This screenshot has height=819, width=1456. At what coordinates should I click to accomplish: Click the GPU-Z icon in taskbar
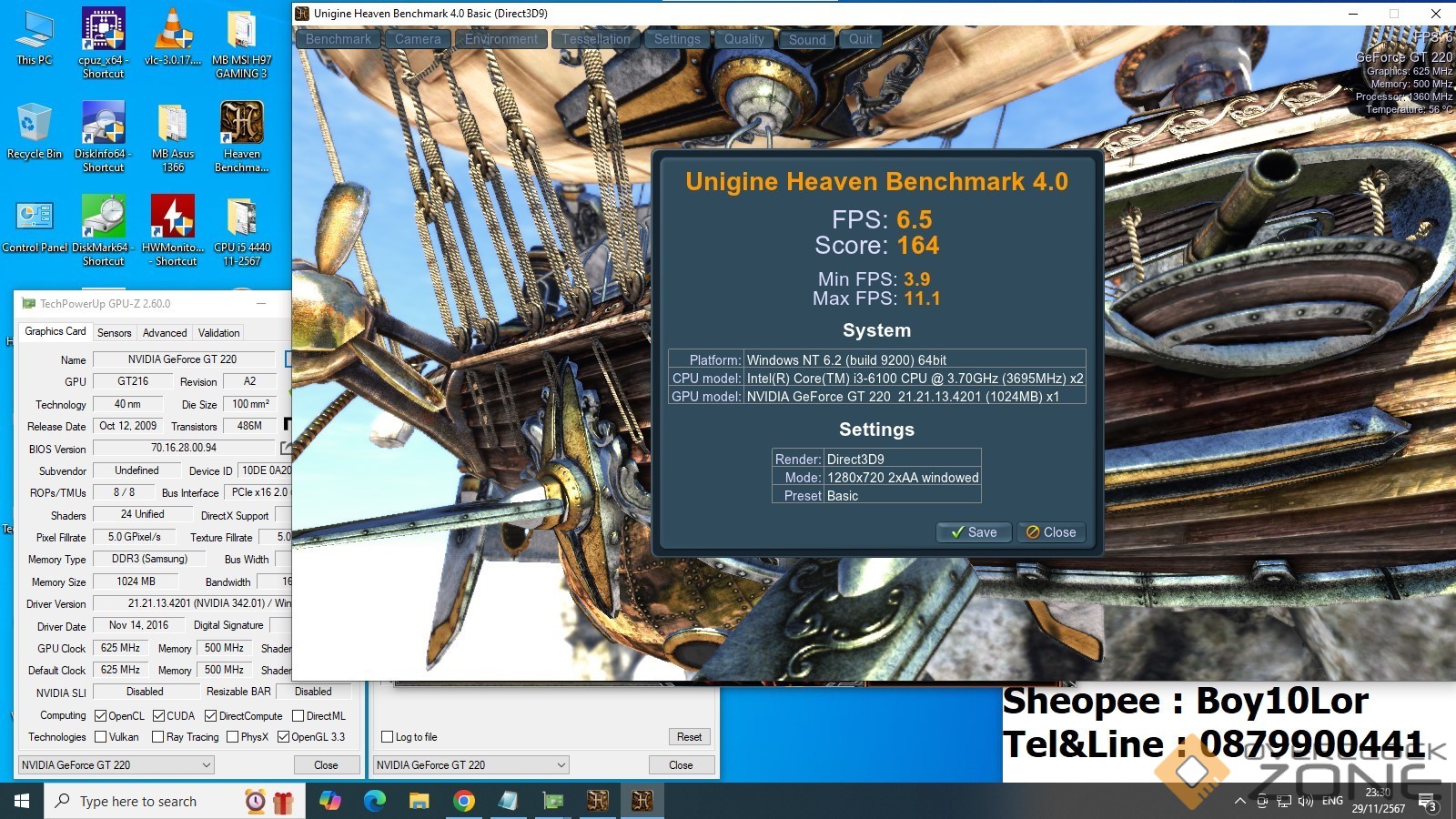[x=553, y=801]
